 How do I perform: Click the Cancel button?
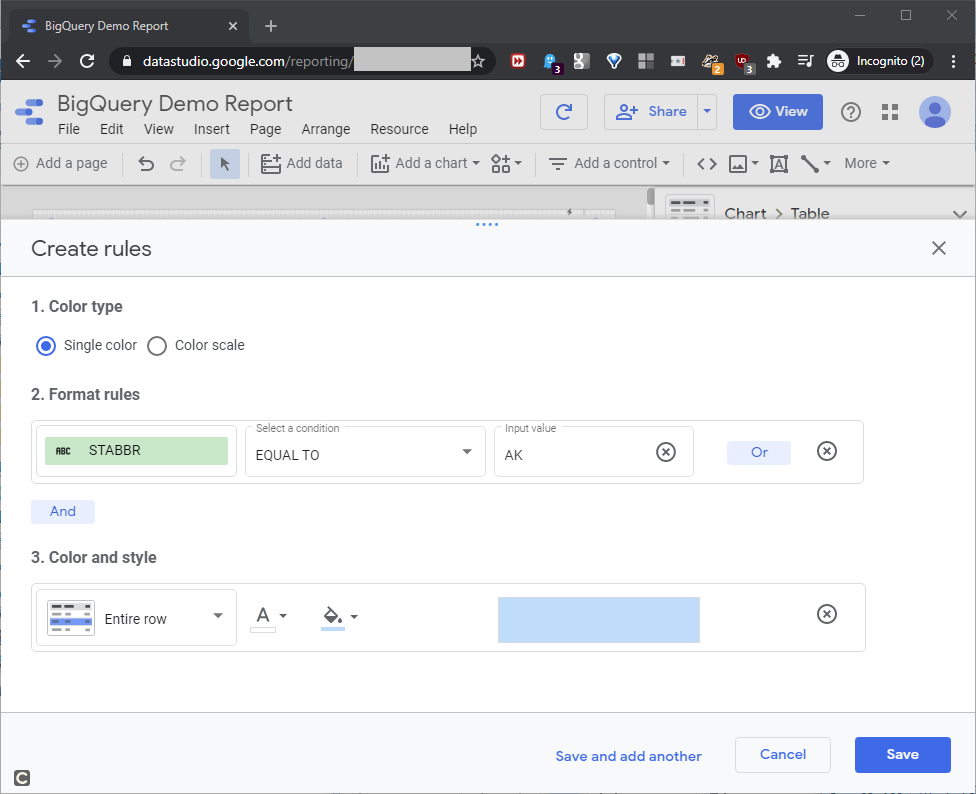(x=782, y=755)
